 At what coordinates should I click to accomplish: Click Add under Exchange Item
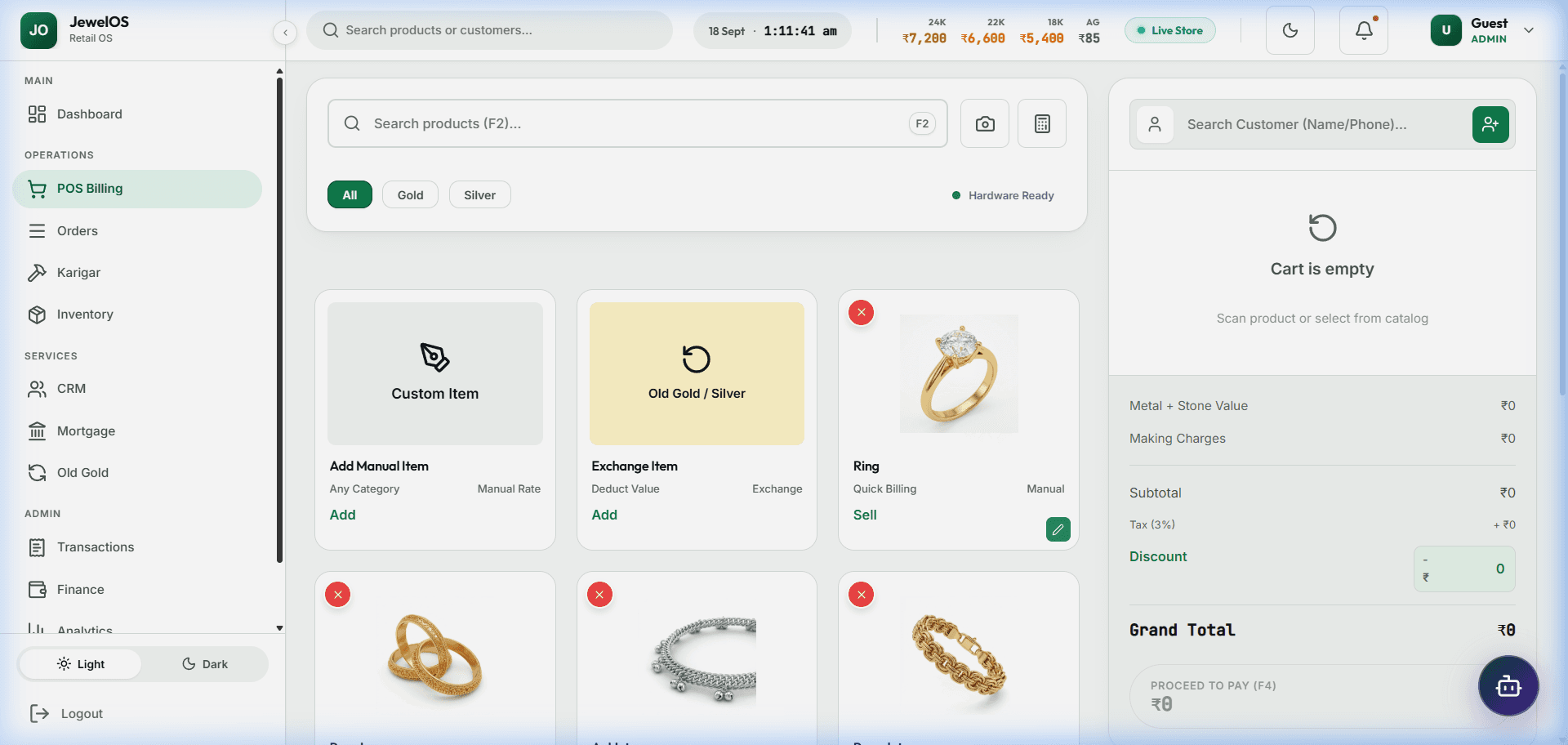(604, 515)
